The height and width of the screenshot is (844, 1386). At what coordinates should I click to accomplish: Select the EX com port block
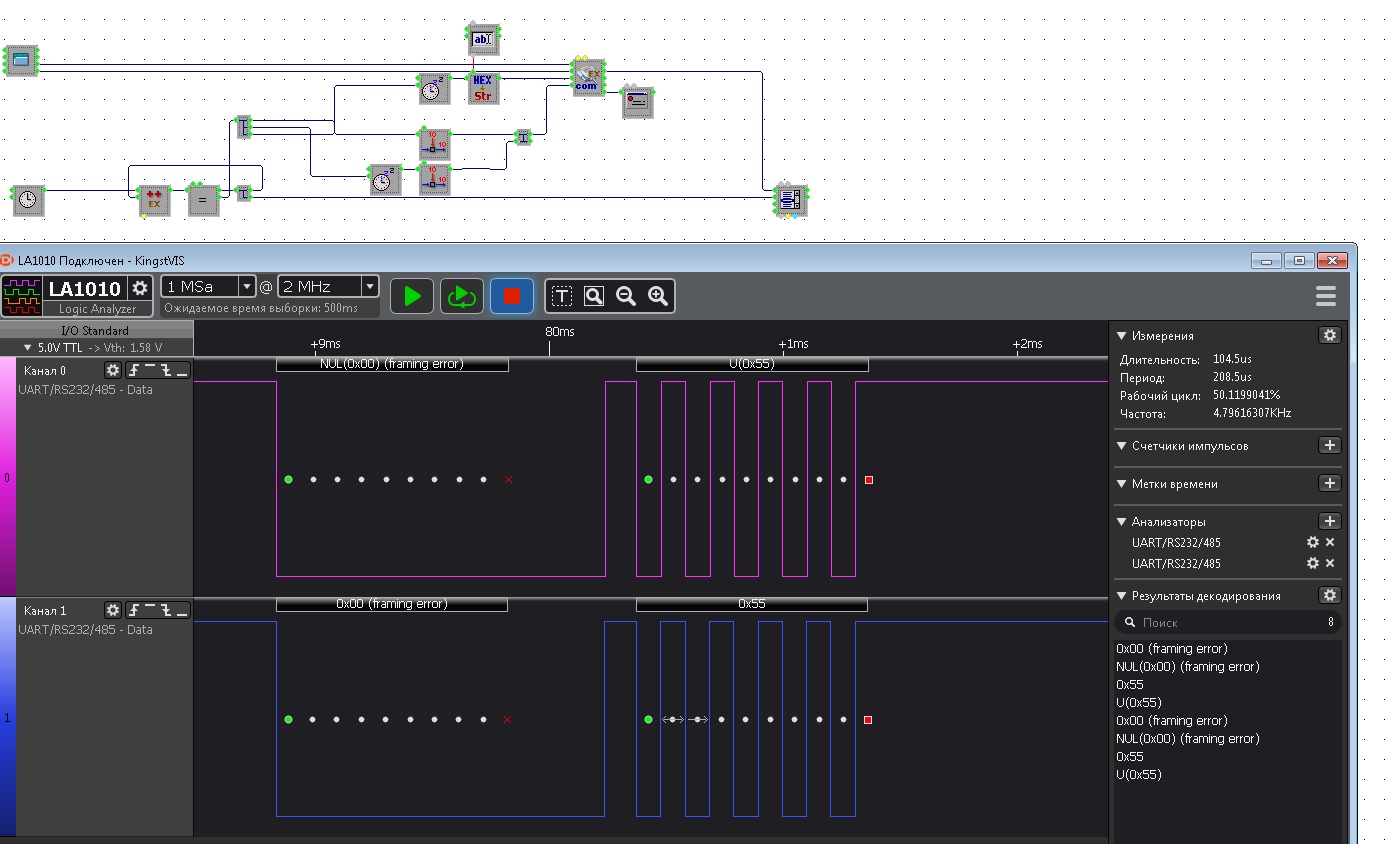pos(587,76)
